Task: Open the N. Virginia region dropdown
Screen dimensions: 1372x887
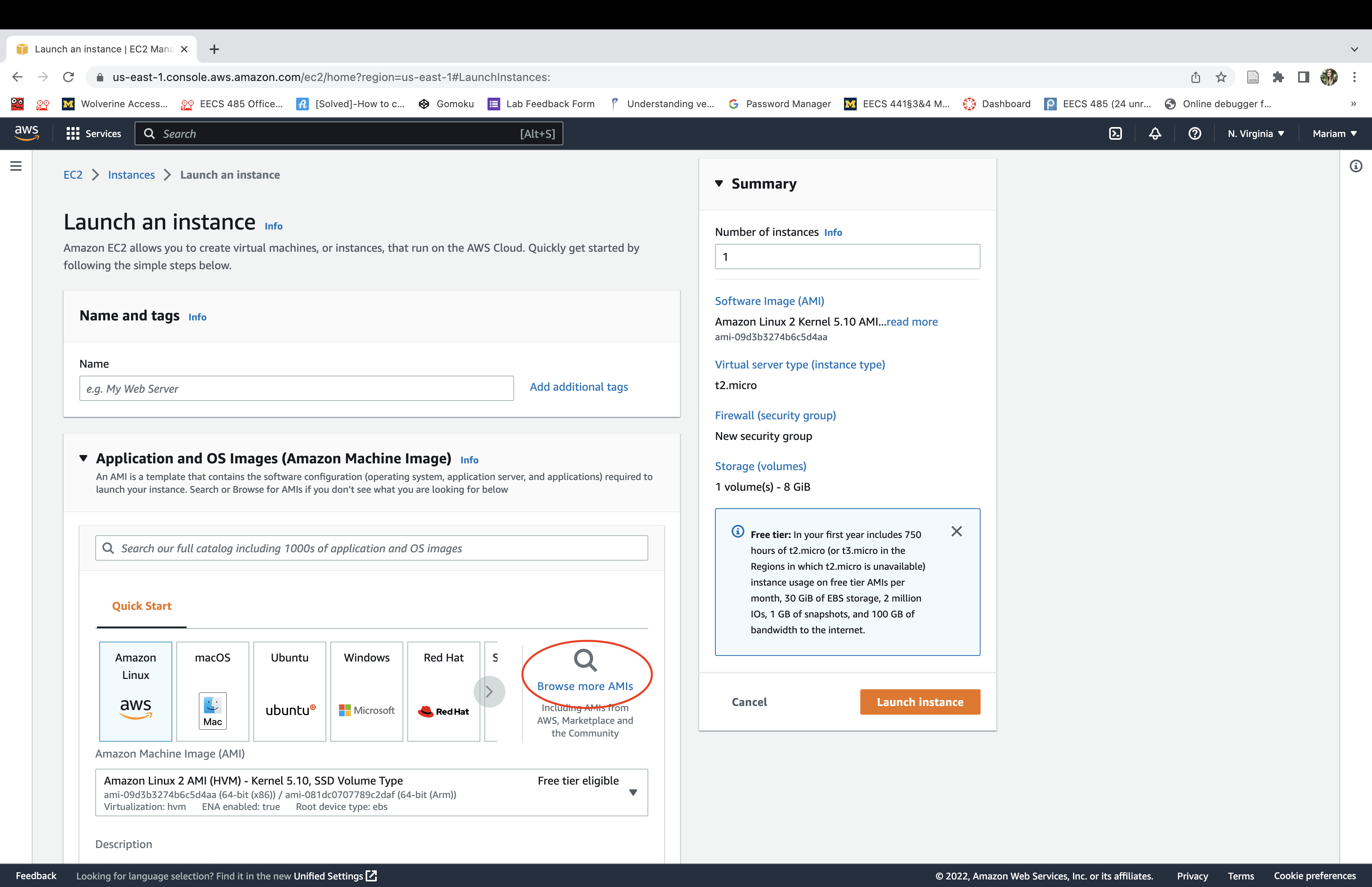Action: 1256,134
